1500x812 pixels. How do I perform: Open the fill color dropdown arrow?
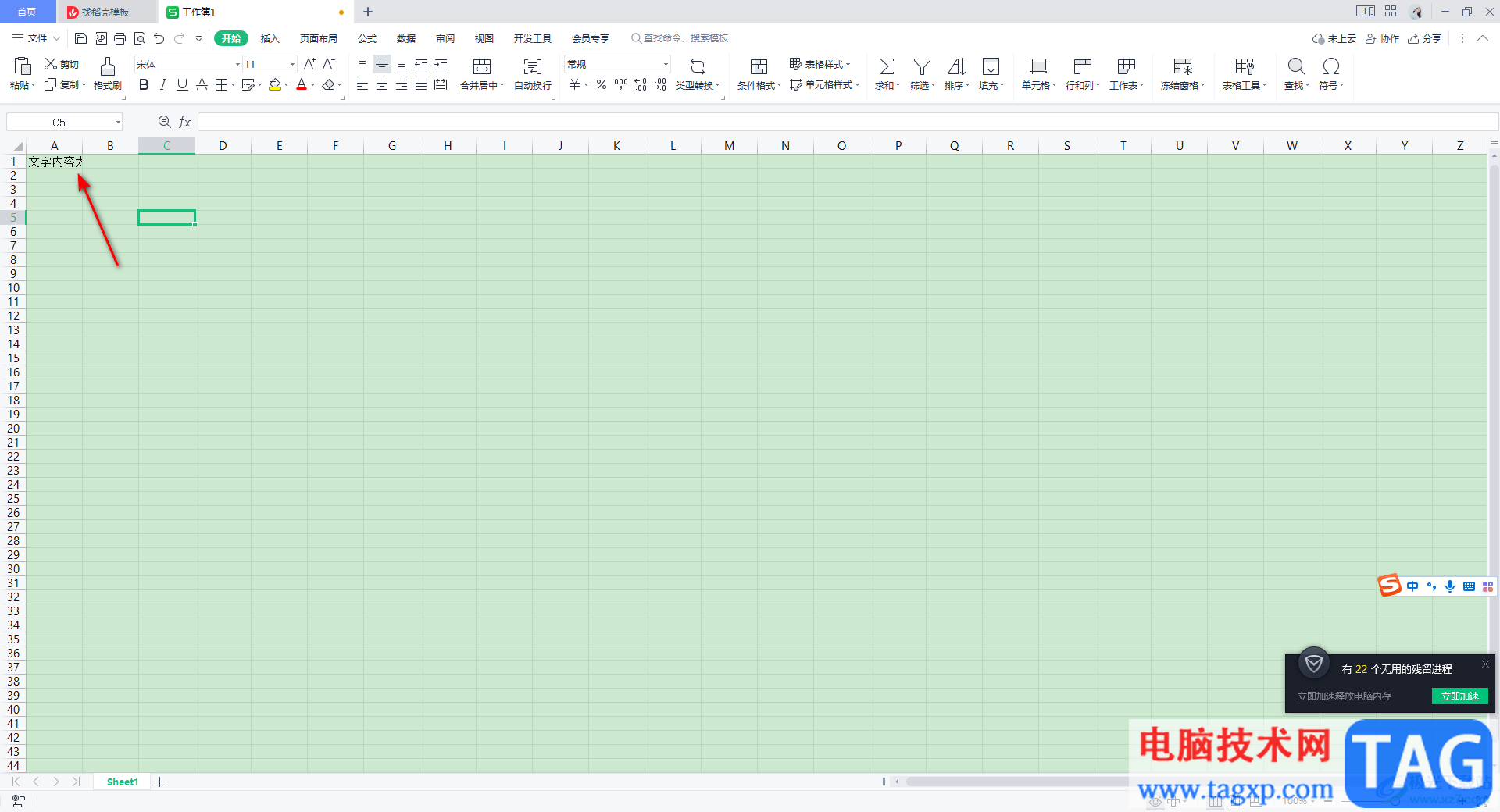287,85
